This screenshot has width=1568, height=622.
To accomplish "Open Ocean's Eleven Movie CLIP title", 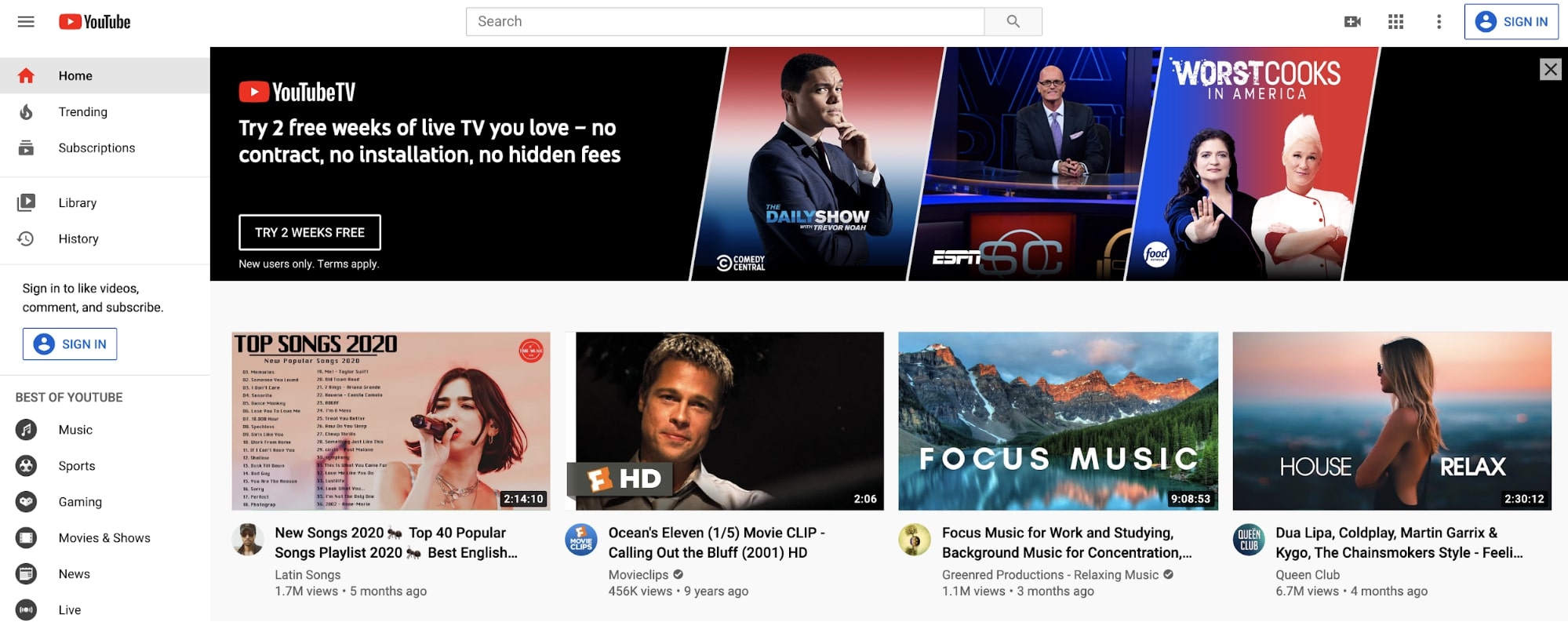I will tap(716, 543).
